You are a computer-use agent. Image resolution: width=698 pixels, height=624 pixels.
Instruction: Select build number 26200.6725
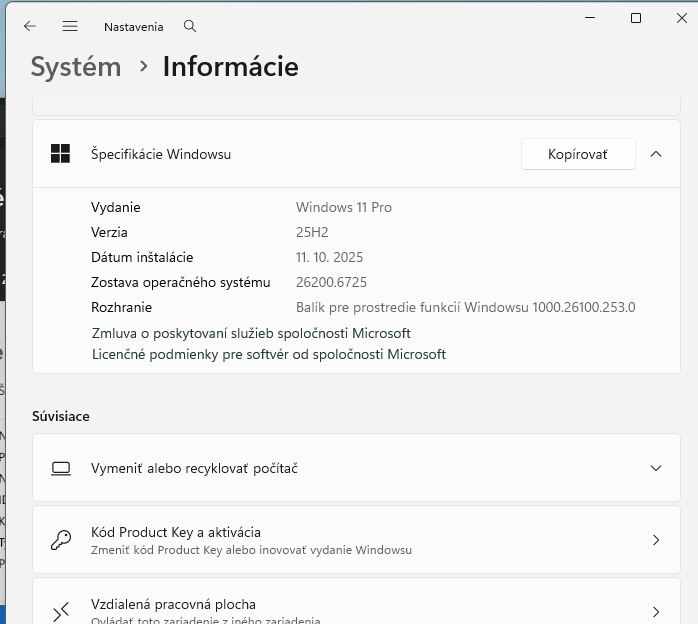tap(331, 282)
